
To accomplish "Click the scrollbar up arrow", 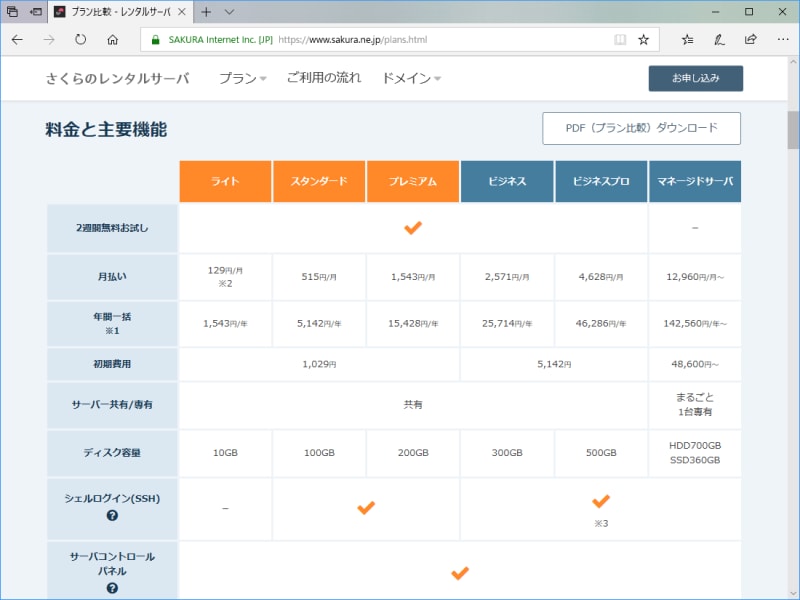I will (x=793, y=62).
